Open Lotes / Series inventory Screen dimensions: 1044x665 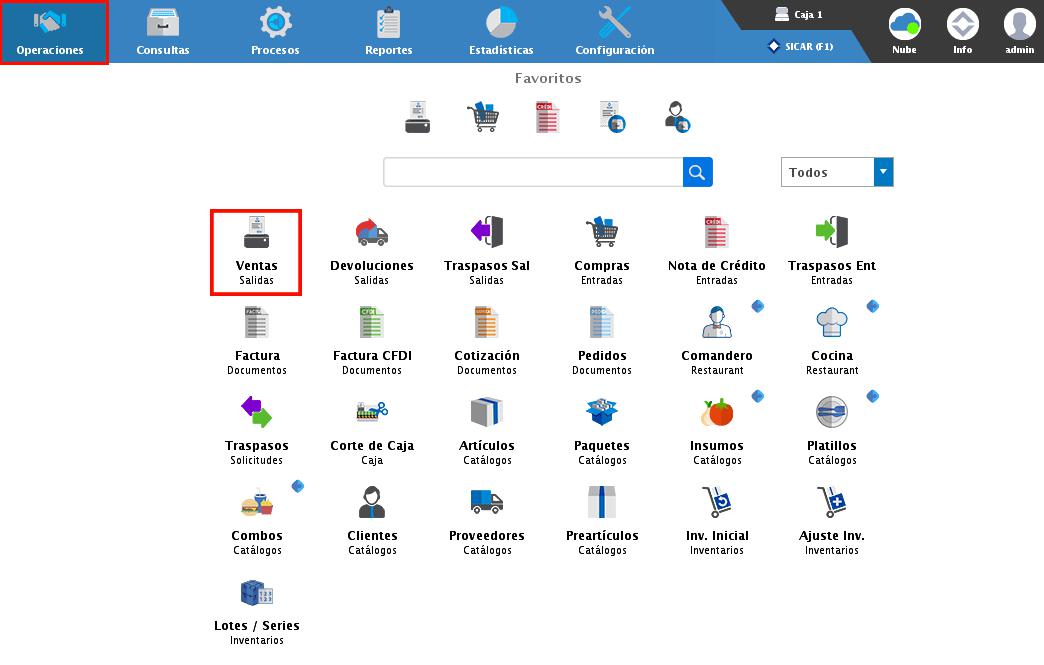[x=256, y=610]
